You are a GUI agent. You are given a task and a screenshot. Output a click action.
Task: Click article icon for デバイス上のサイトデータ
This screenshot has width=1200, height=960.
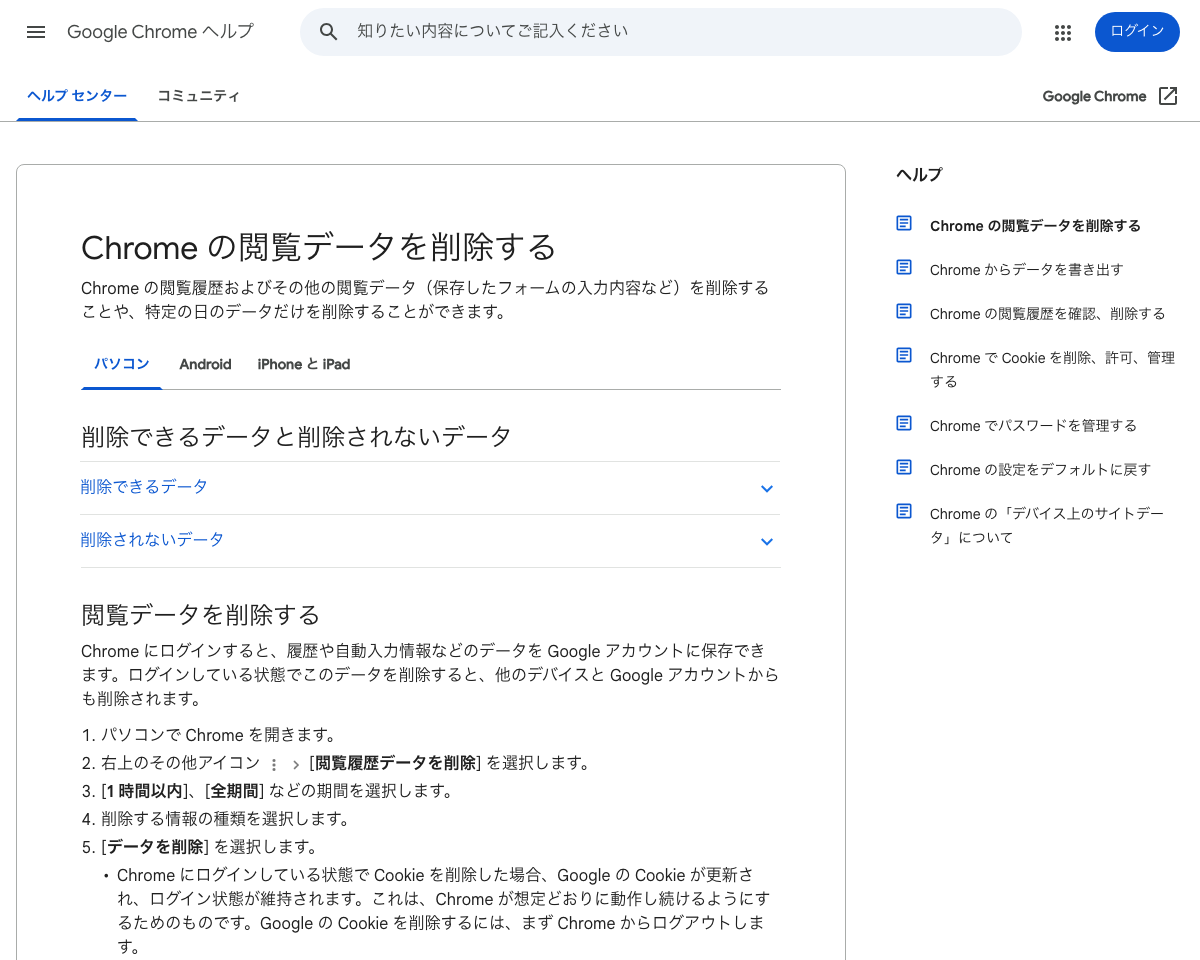coord(904,511)
